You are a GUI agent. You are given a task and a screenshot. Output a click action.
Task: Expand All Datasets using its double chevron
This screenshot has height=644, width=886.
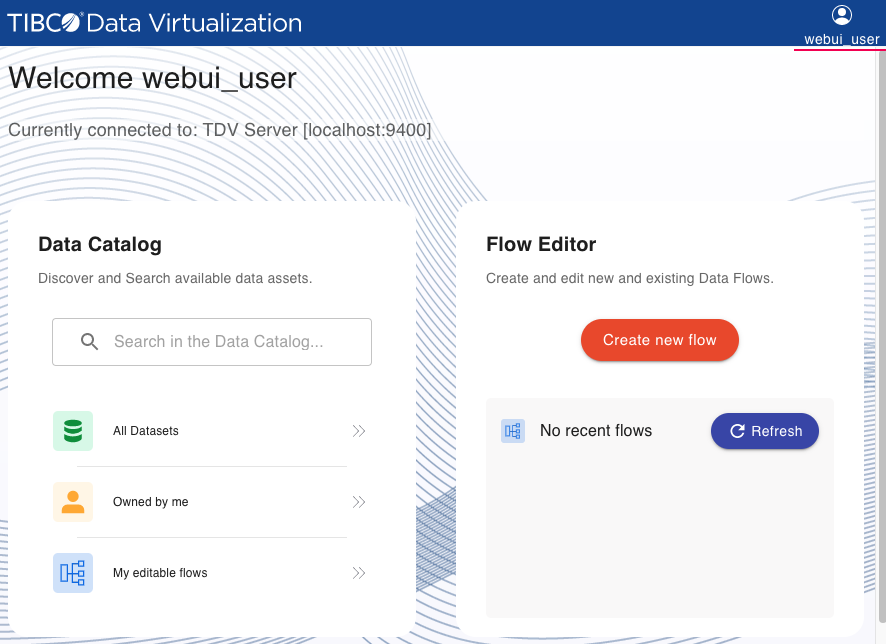[359, 431]
